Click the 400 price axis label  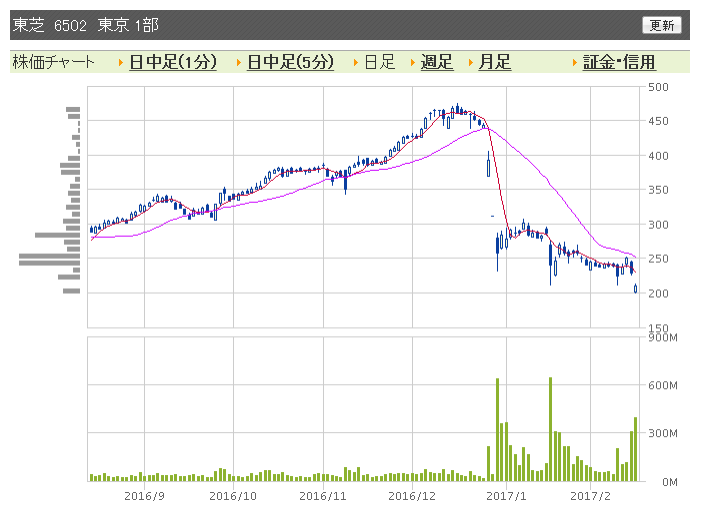(x=658, y=156)
